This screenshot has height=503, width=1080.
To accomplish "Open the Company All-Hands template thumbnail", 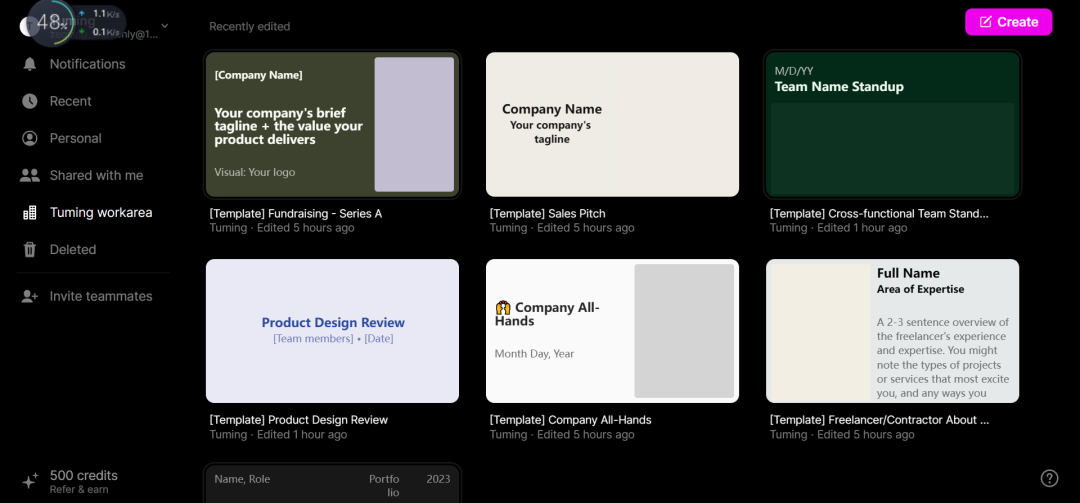I will pos(612,331).
